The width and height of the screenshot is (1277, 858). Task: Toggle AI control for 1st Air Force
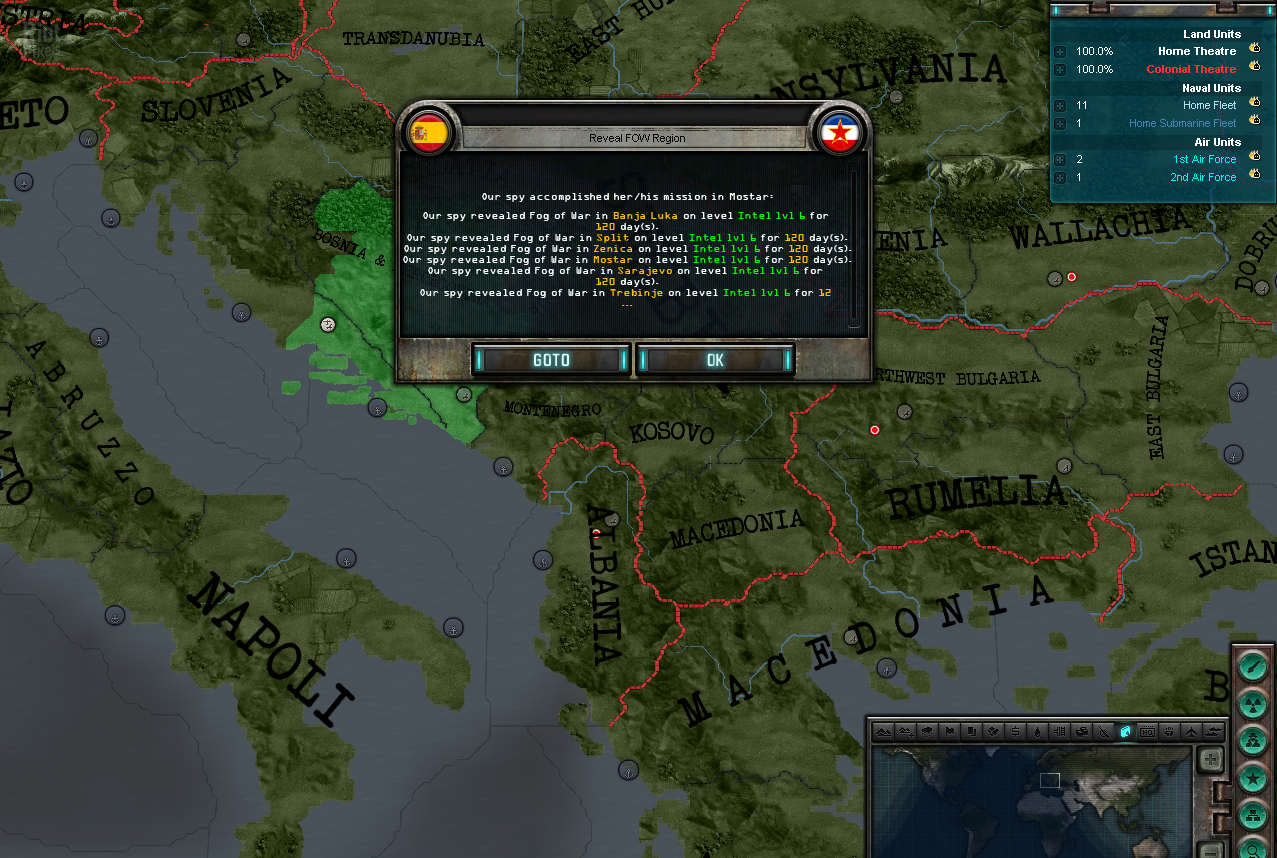1254,158
